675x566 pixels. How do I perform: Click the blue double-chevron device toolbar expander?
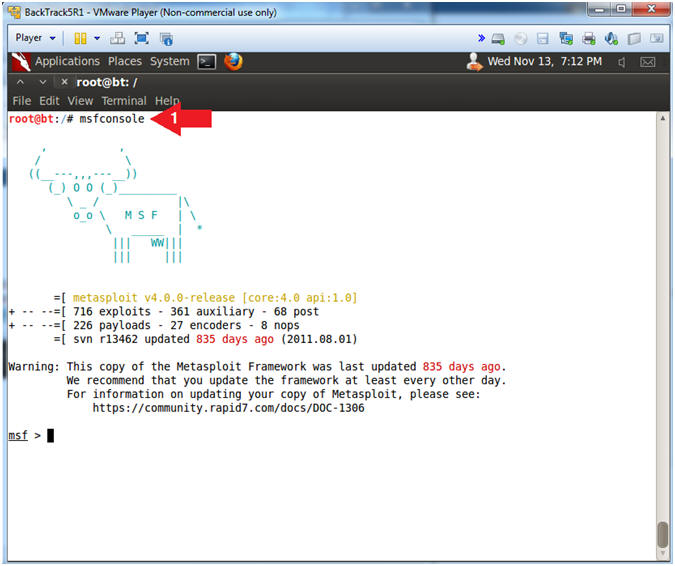[x=481, y=38]
